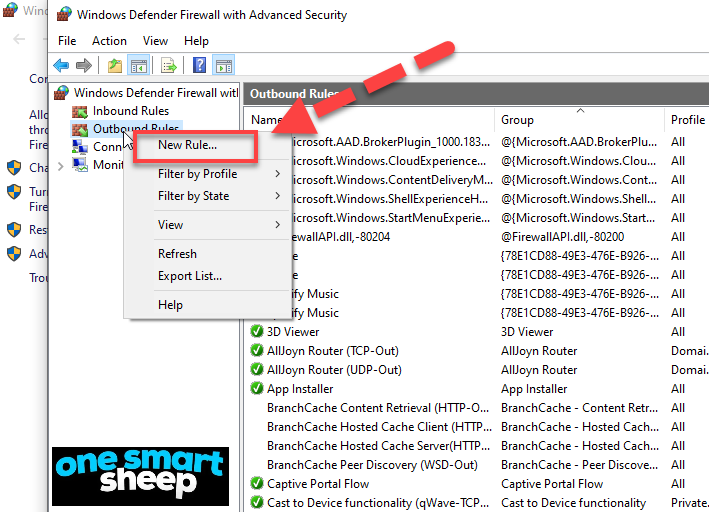This screenshot has width=709, height=512.
Task: Click the Connection Security Rules tree icon
Action: click(80, 147)
